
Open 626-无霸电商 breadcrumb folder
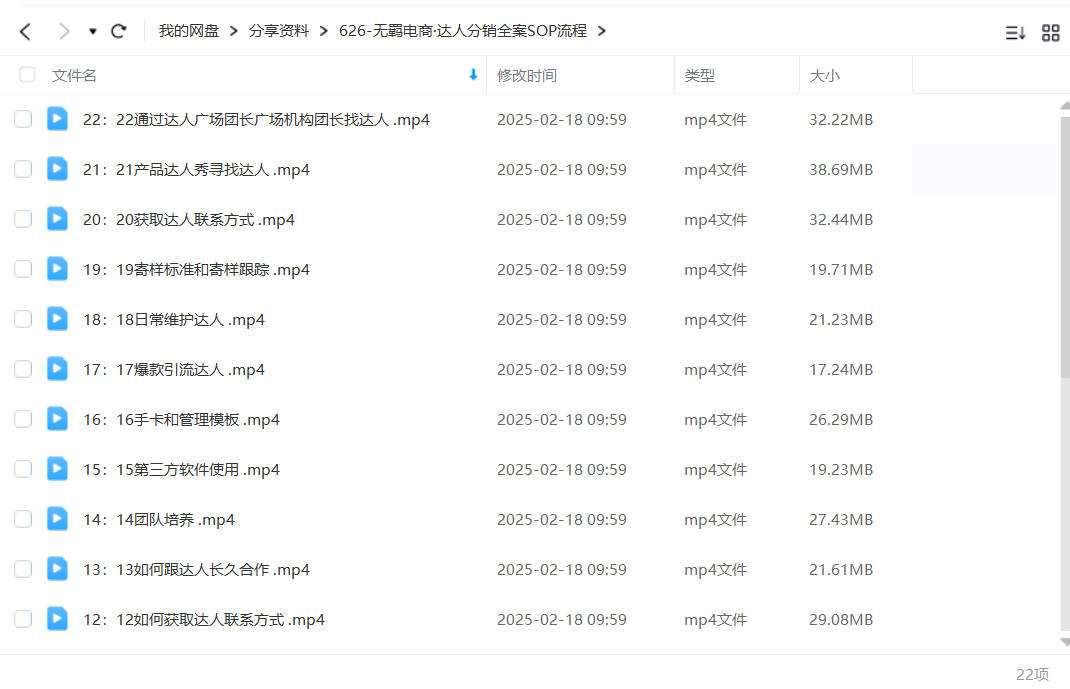463,31
